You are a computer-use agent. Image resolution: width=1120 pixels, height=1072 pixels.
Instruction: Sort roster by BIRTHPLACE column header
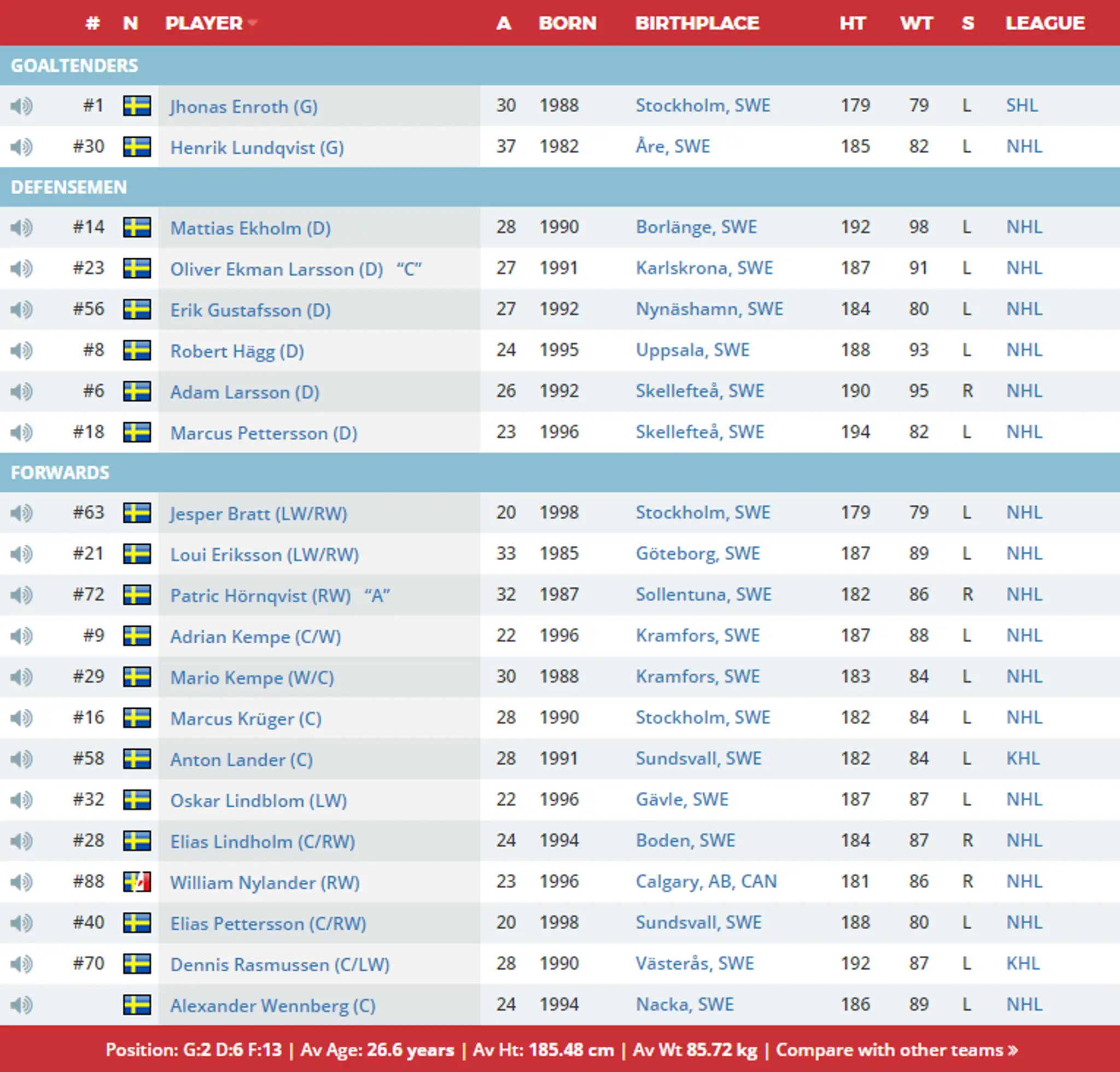(x=697, y=23)
